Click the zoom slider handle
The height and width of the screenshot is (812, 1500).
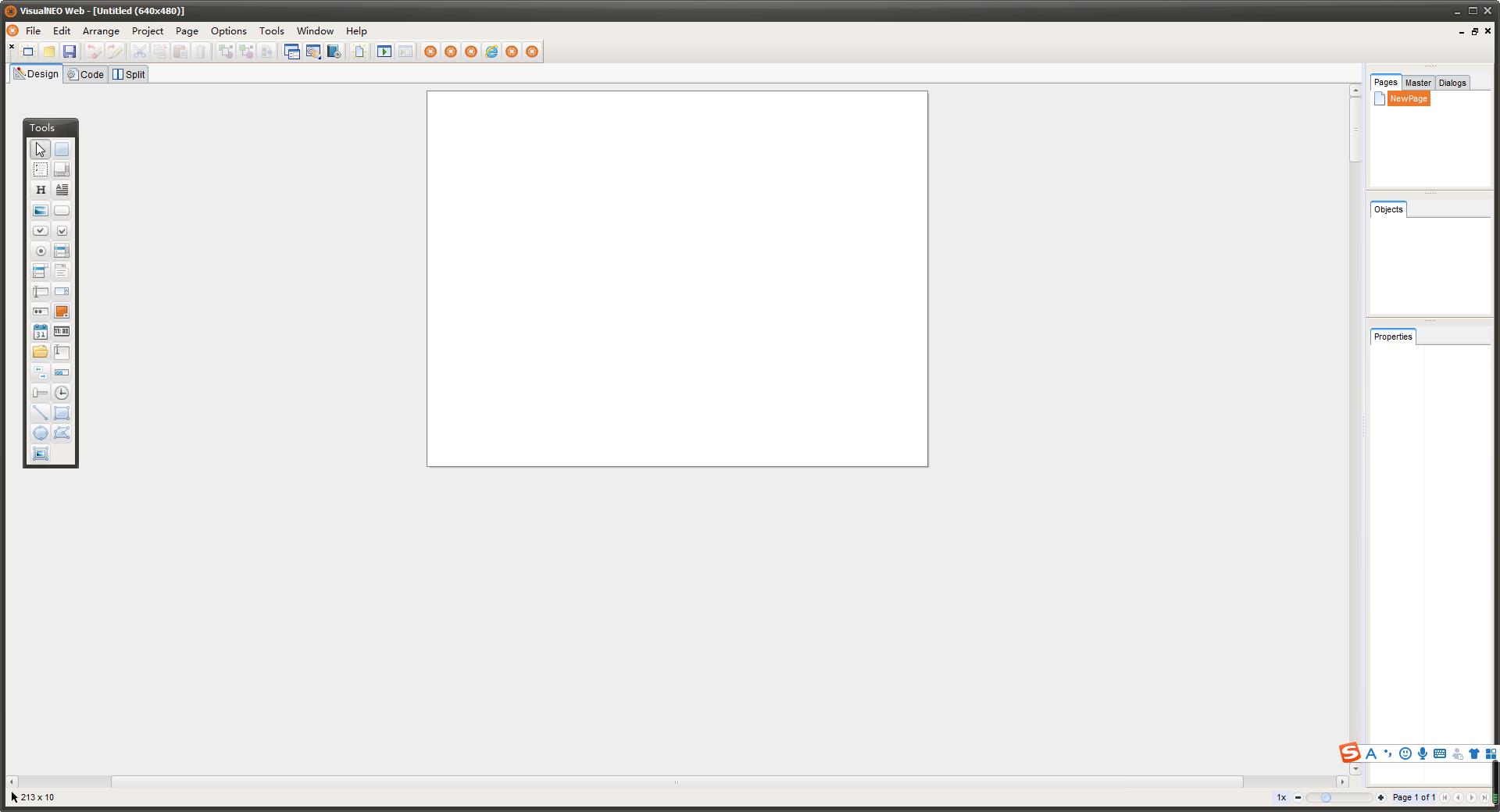[1325, 797]
